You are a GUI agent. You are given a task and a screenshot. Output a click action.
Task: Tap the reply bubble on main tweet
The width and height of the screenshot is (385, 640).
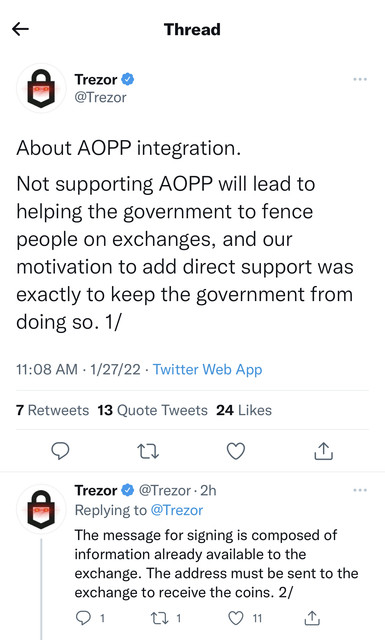60,451
